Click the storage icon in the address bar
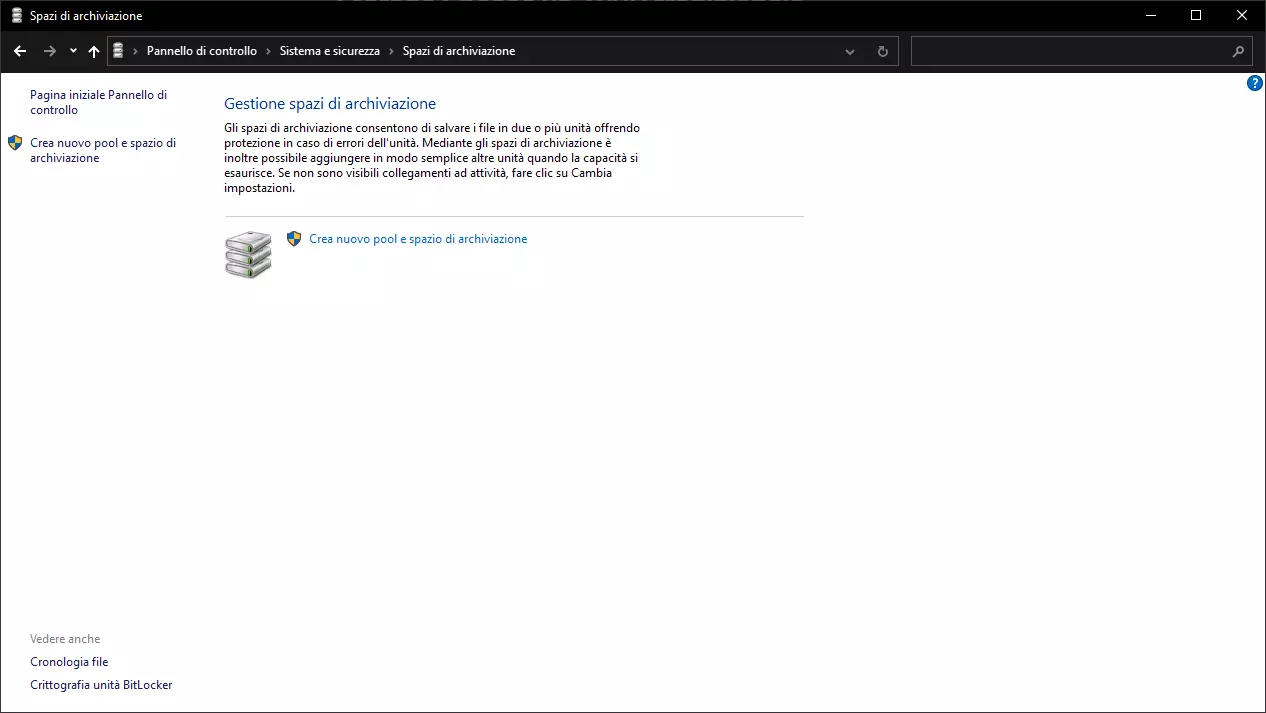The width and height of the screenshot is (1266, 713). click(119, 51)
